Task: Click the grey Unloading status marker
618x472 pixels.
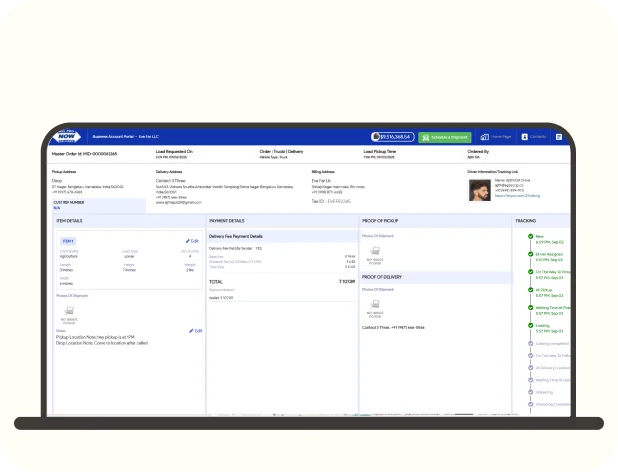Action: (x=529, y=391)
